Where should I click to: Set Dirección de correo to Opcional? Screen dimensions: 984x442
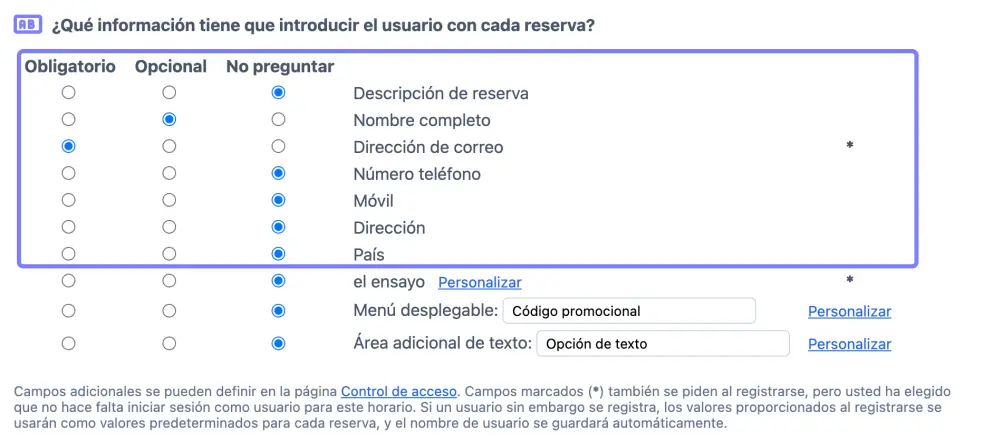[169, 147]
